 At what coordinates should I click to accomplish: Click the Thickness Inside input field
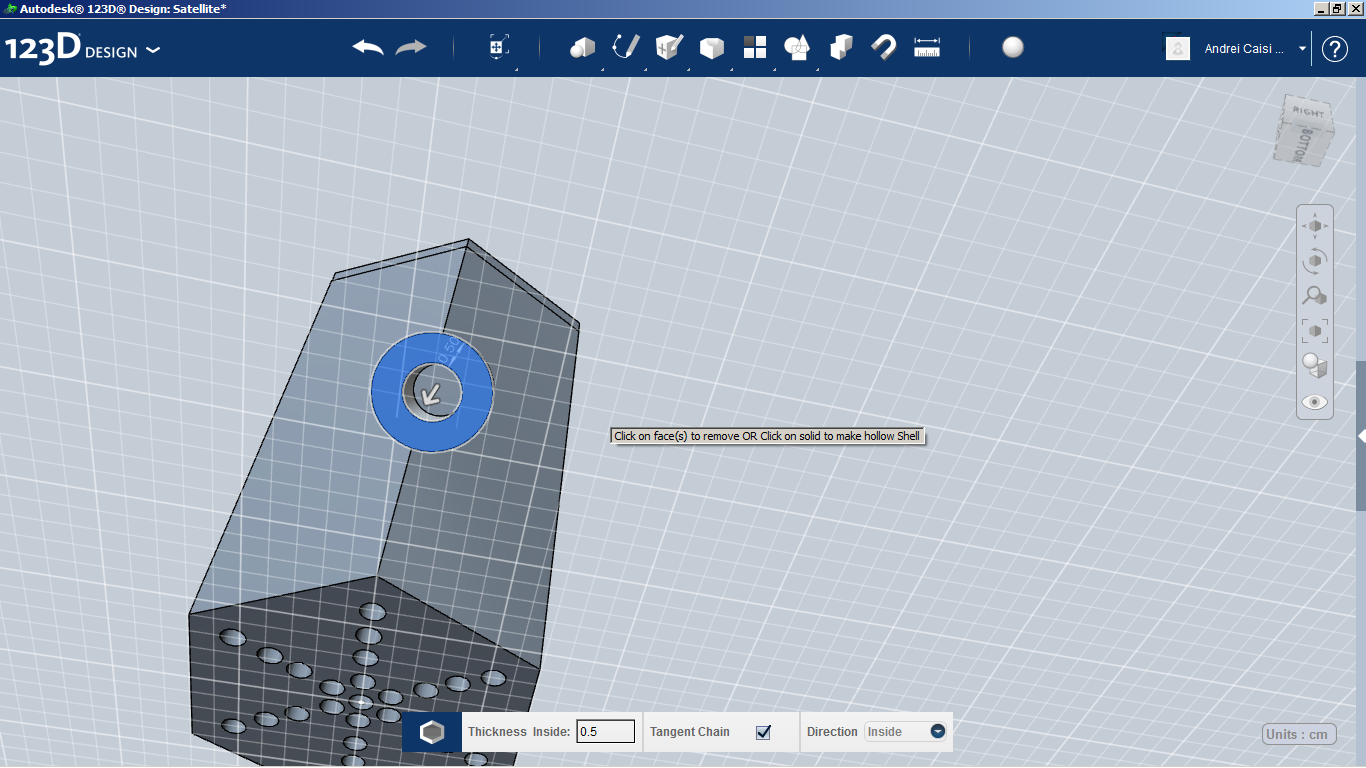click(x=606, y=732)
